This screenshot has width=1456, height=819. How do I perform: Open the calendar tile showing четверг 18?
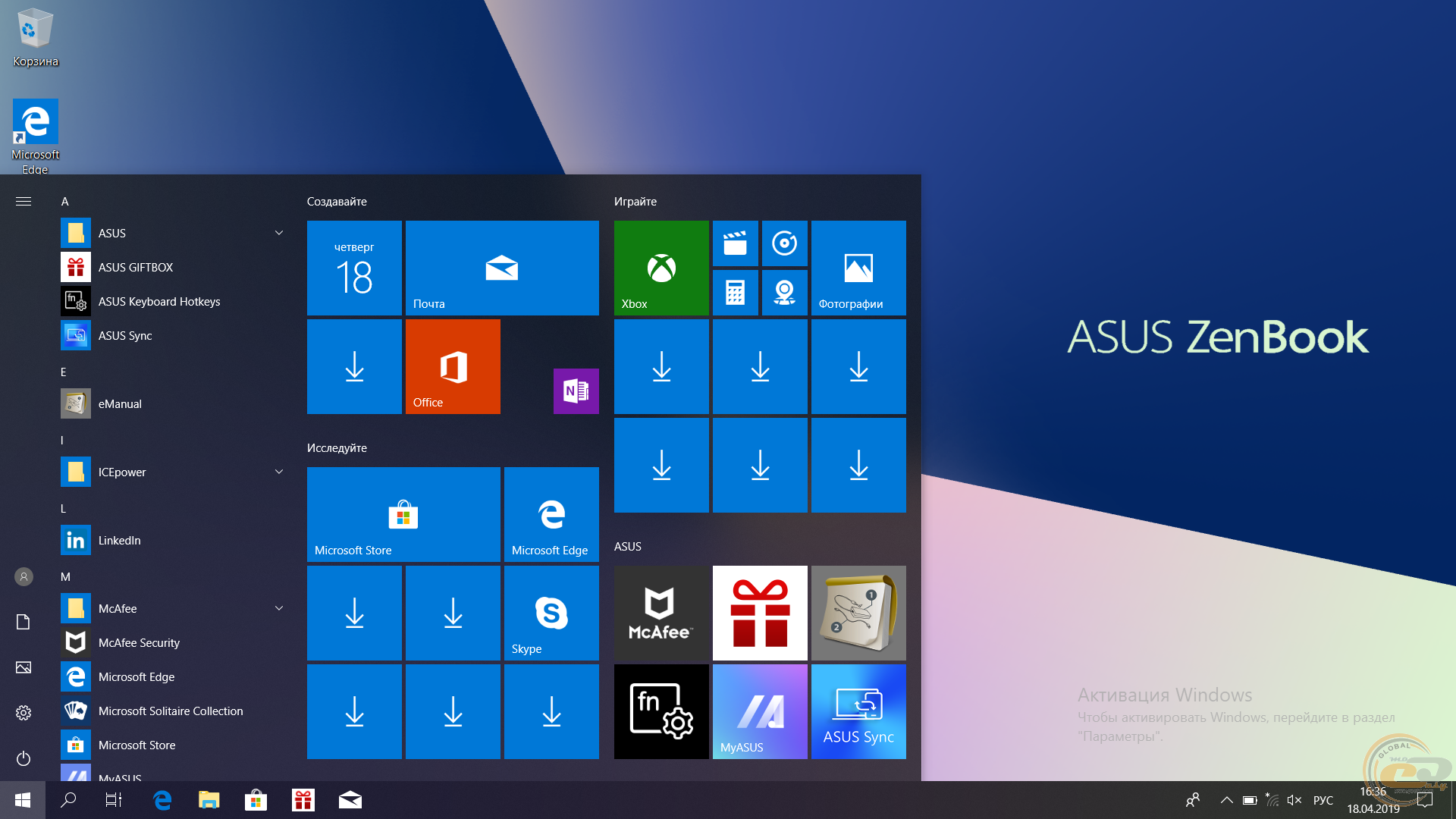[354, 268]
